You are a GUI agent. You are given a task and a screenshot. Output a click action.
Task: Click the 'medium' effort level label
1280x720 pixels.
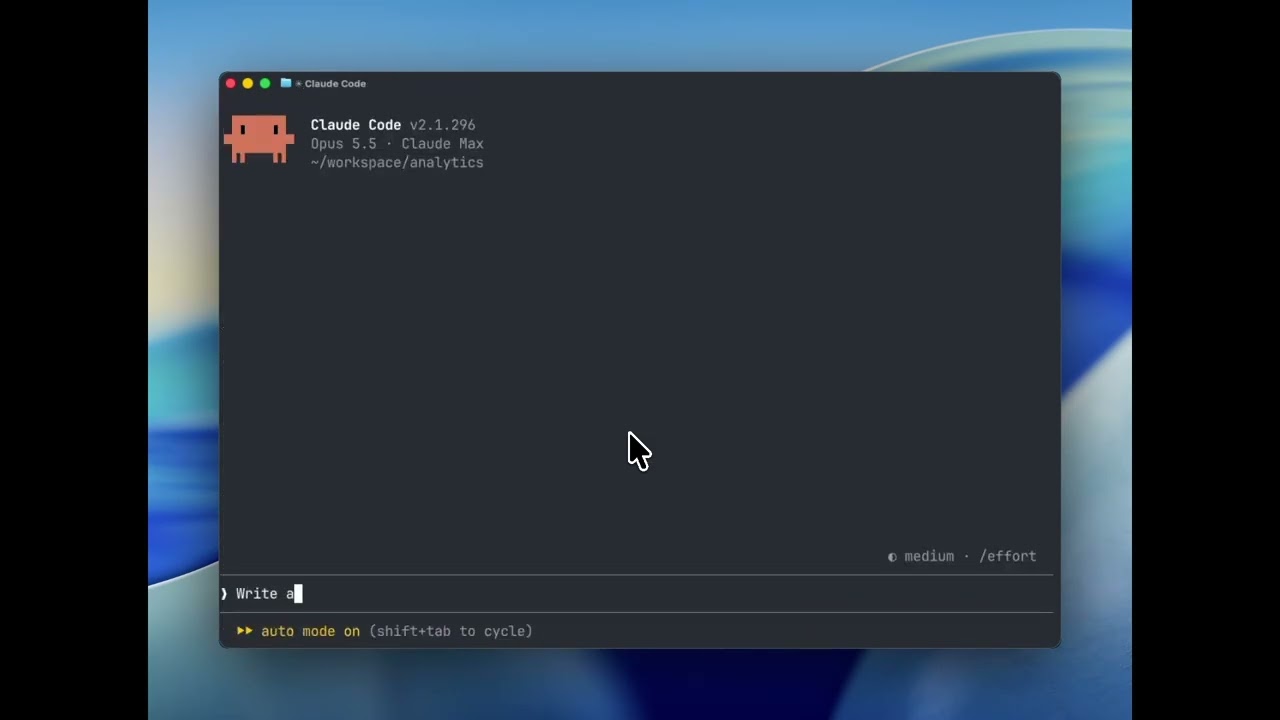929,557
